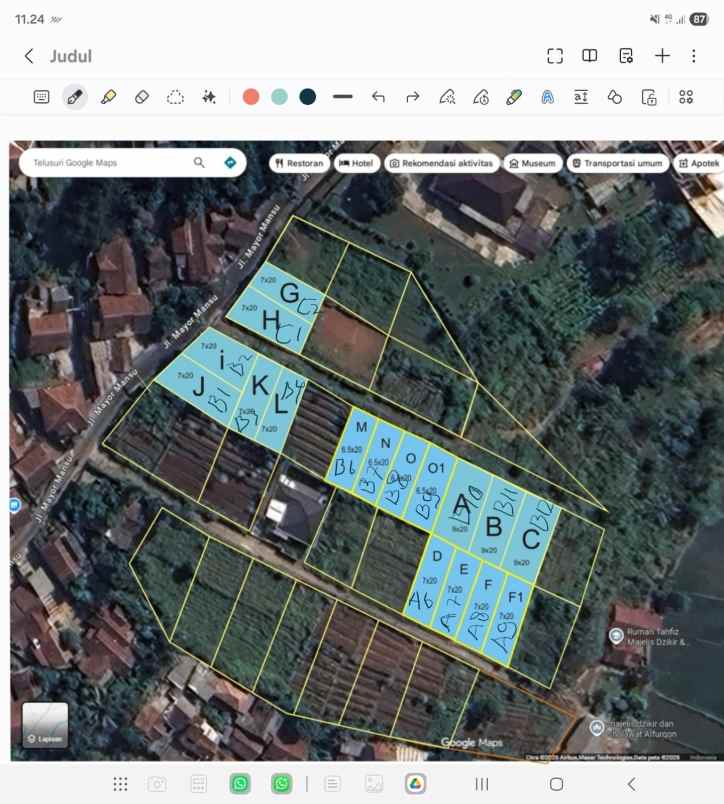Open the app drawer grid in taskbar
Screen dimensions: 724x804
(120, 784)
